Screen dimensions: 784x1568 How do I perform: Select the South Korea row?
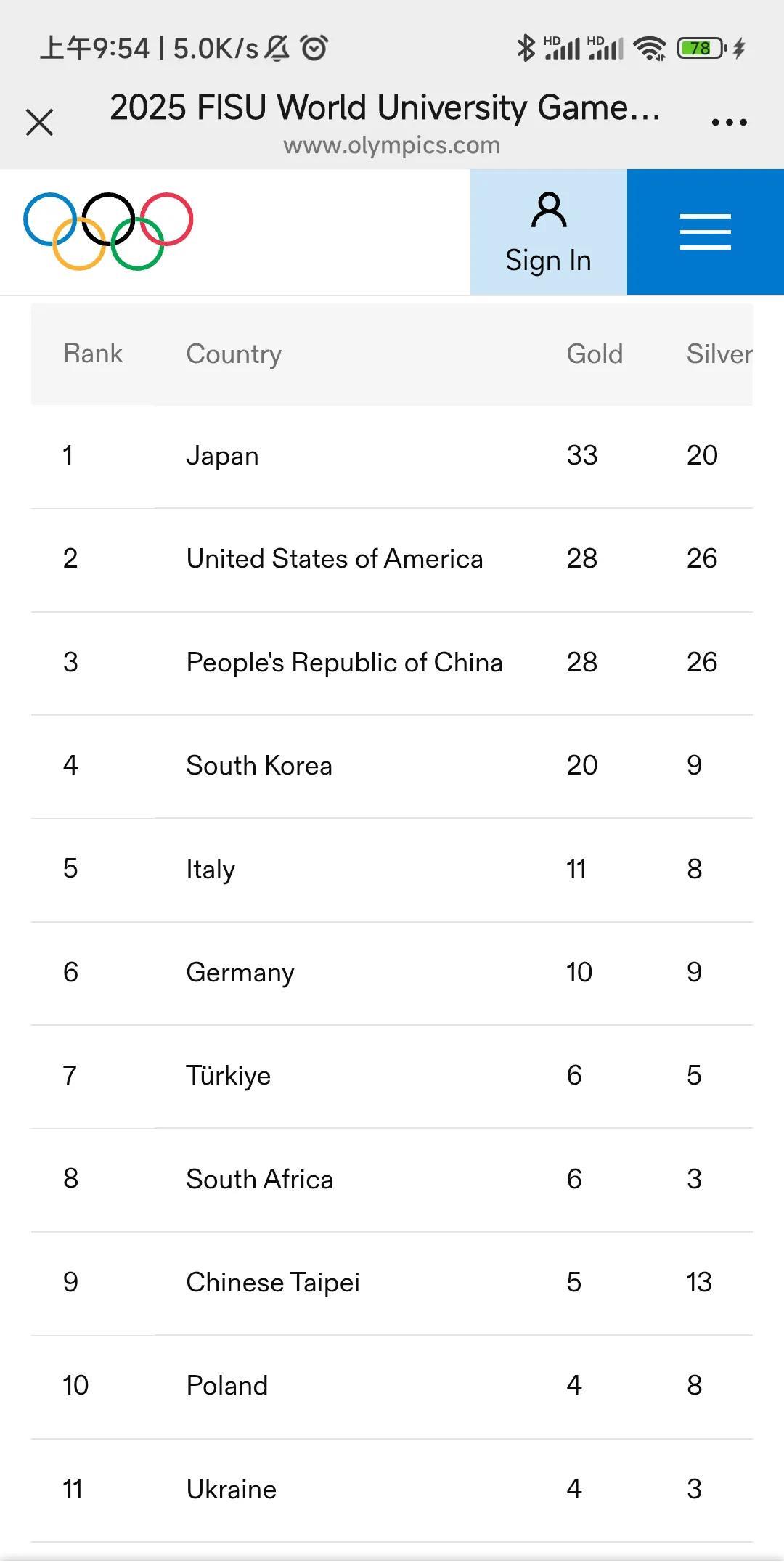coord(392,766)
